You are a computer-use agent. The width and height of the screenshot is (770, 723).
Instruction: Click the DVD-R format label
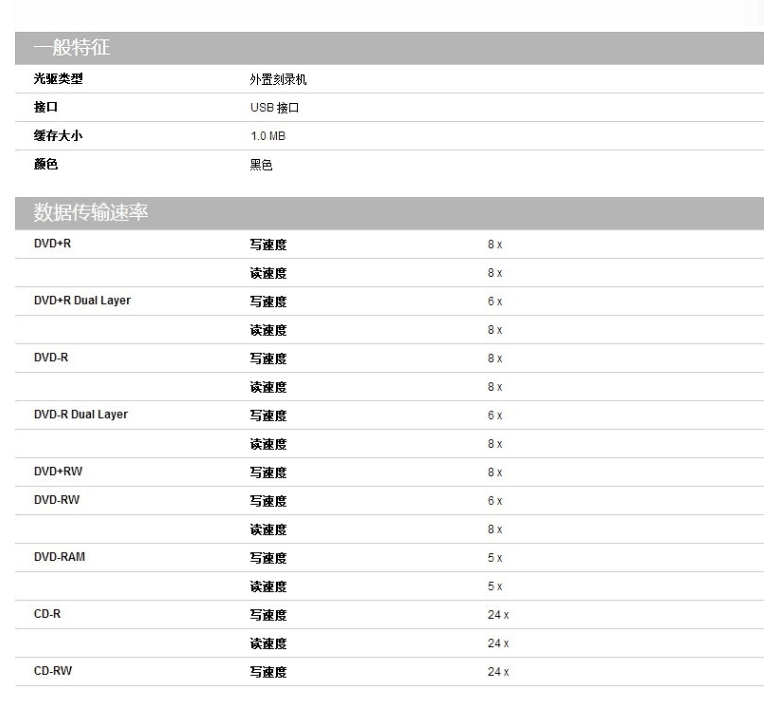click(x=51, y=358)
